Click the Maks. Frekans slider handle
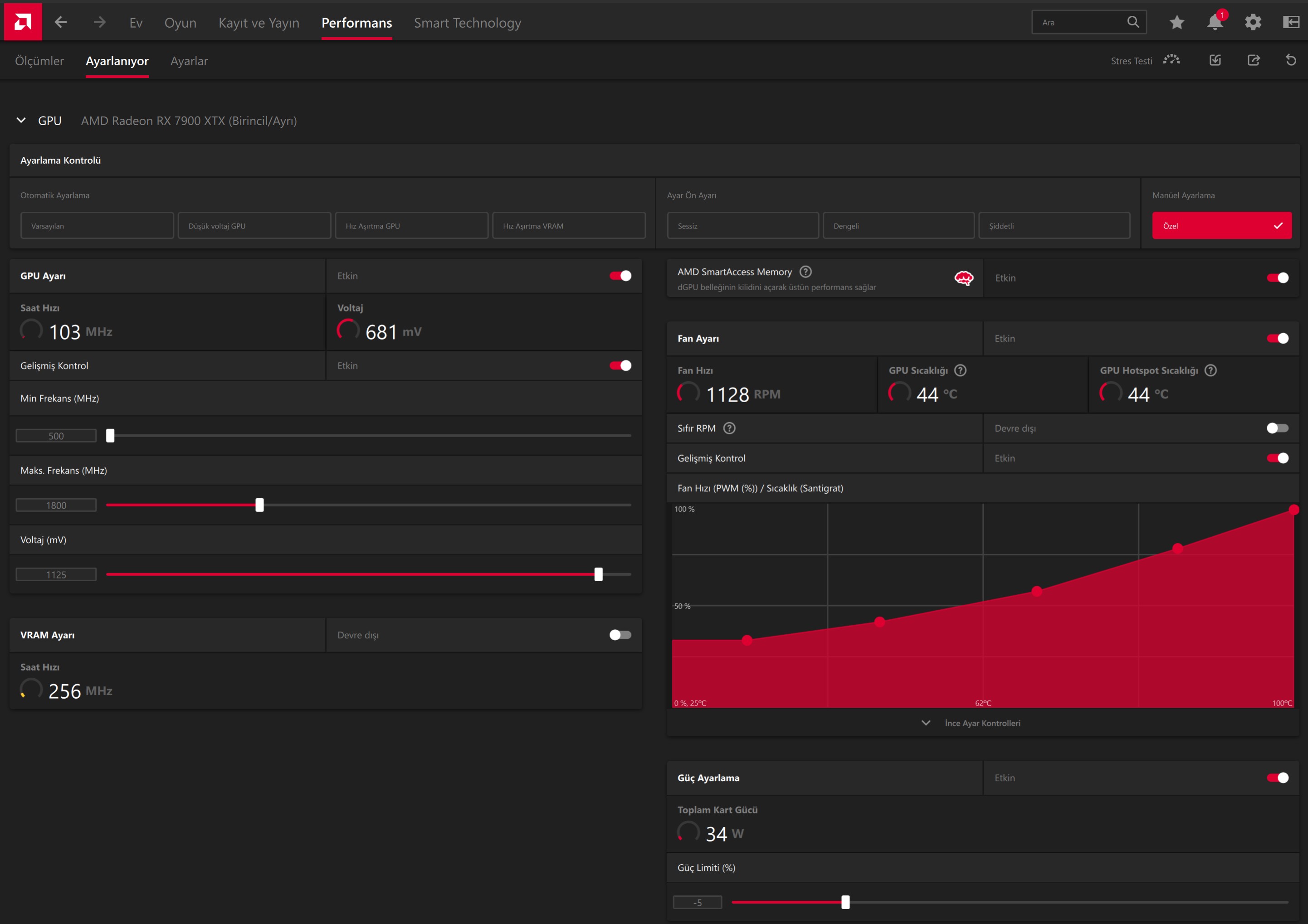This screenshot has height=924, width=1308. click(259, 505)
